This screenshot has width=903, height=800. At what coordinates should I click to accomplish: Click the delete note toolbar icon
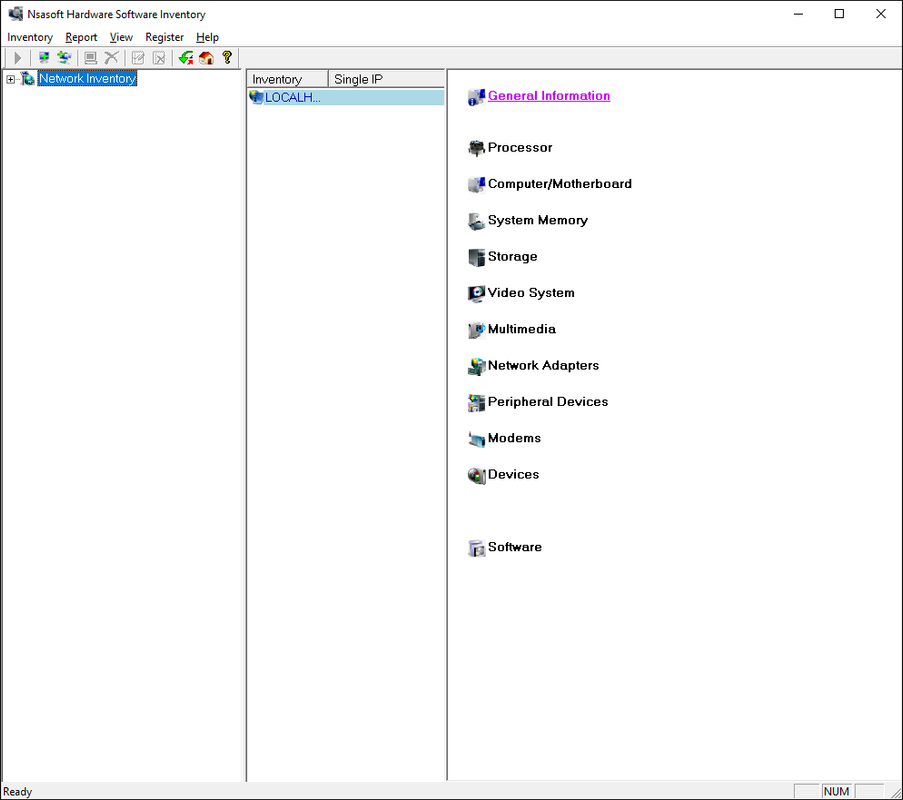[x=159, y=58]
